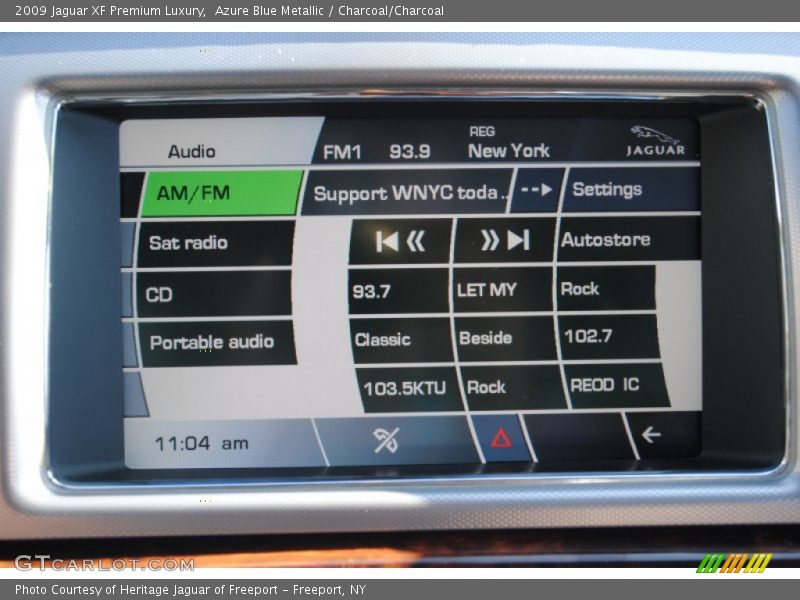Select the Rock preset above 102.7
Image resolution: width=800 pixels, height=600 pixels.
point(606,288)
